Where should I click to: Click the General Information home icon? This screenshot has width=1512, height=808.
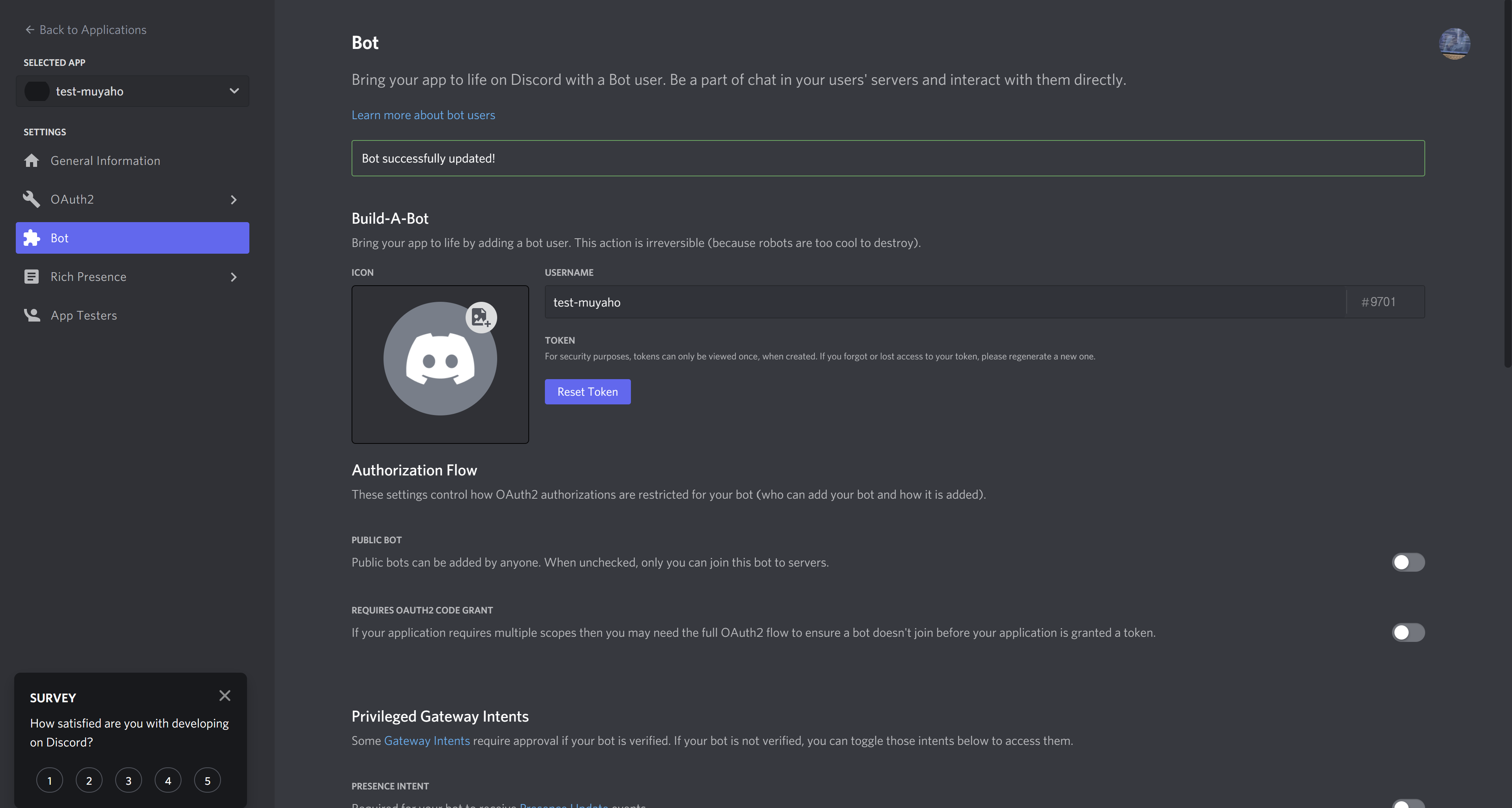pyautogui.click(x=32, y=161)
